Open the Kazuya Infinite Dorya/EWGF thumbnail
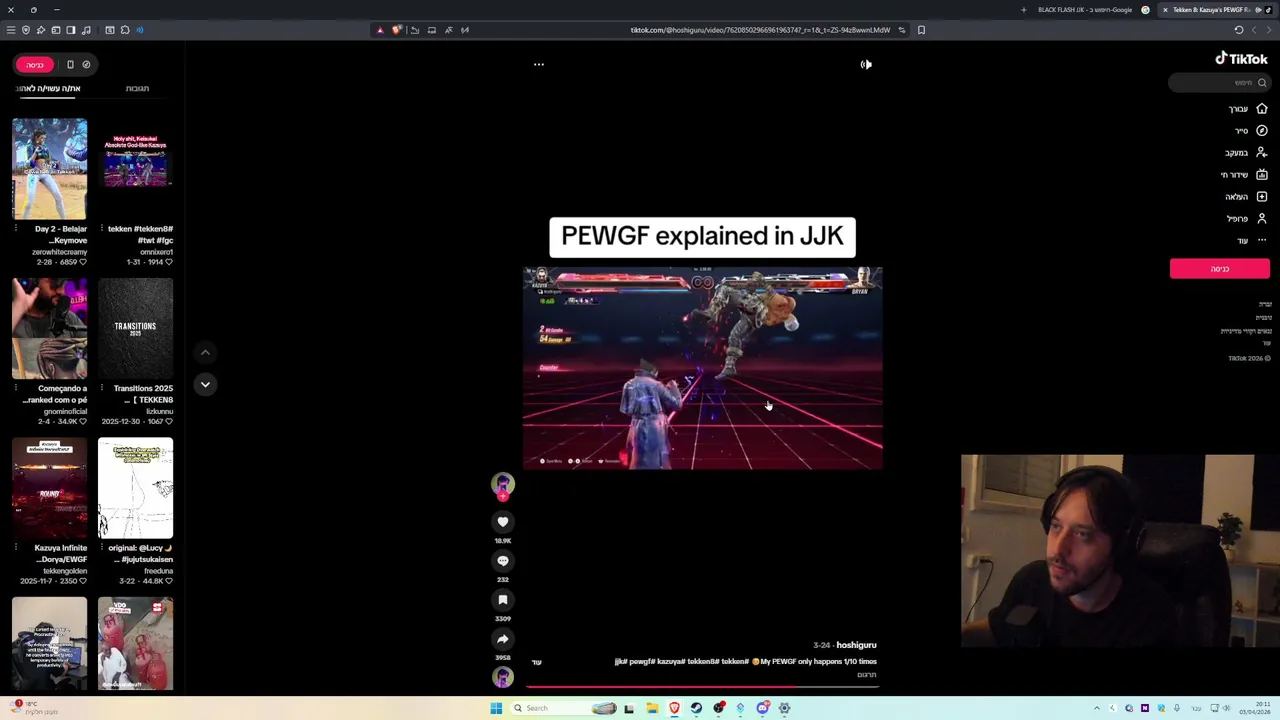Screen dimensions: 1280x720 point(50,488)
